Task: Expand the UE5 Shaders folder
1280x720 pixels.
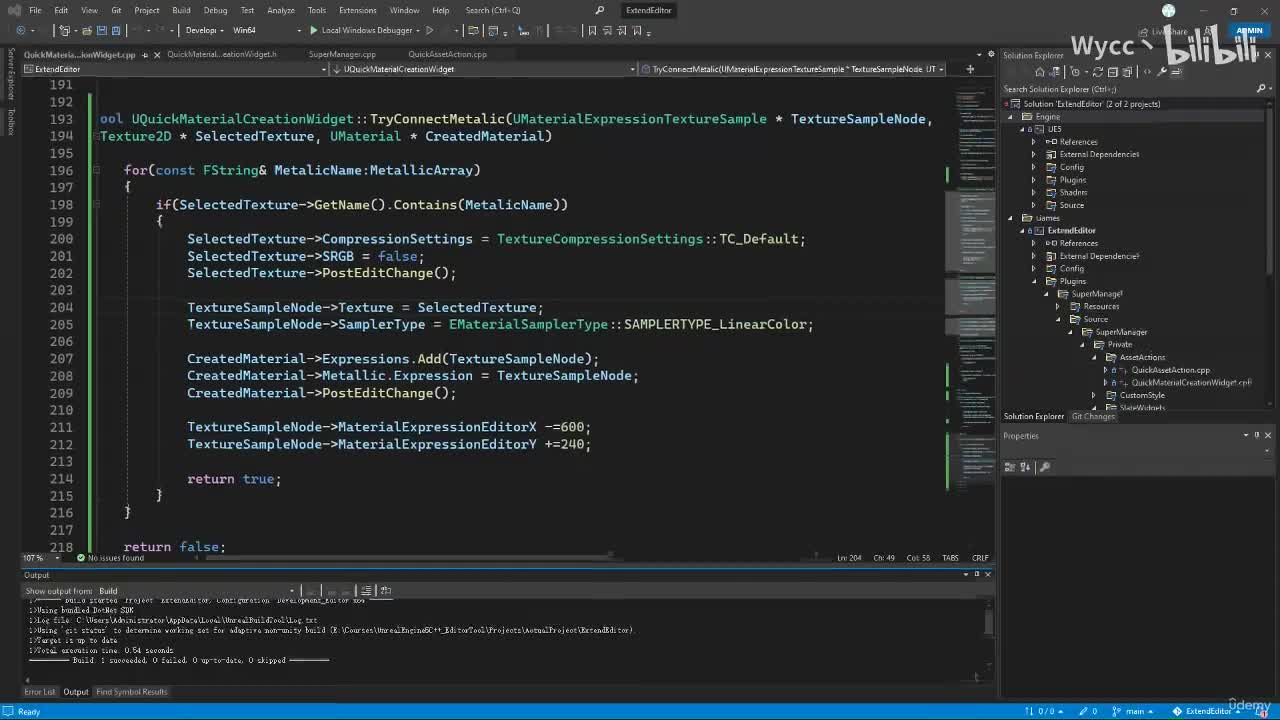Action: [x=1034, y=192]
